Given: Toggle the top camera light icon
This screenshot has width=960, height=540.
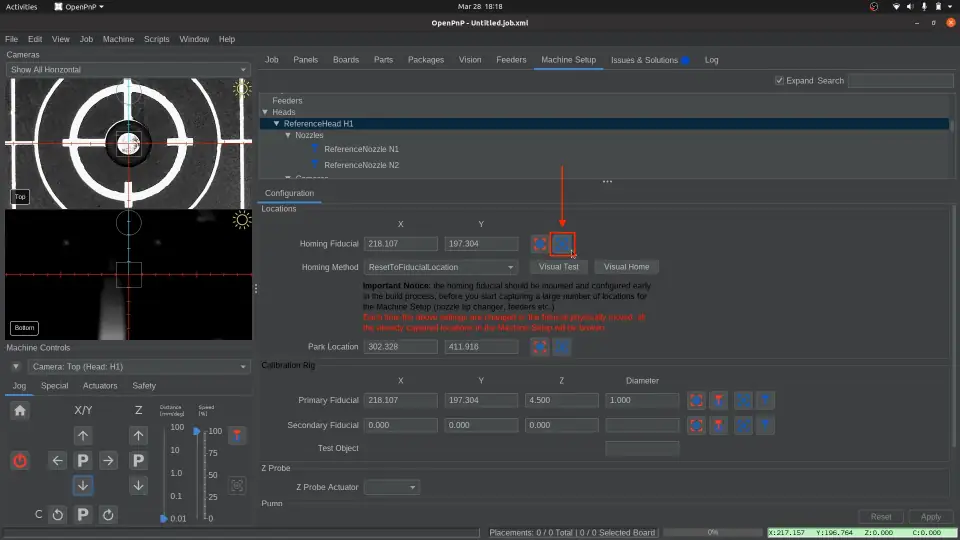Looking at the screenshot, I should [241, 89].
